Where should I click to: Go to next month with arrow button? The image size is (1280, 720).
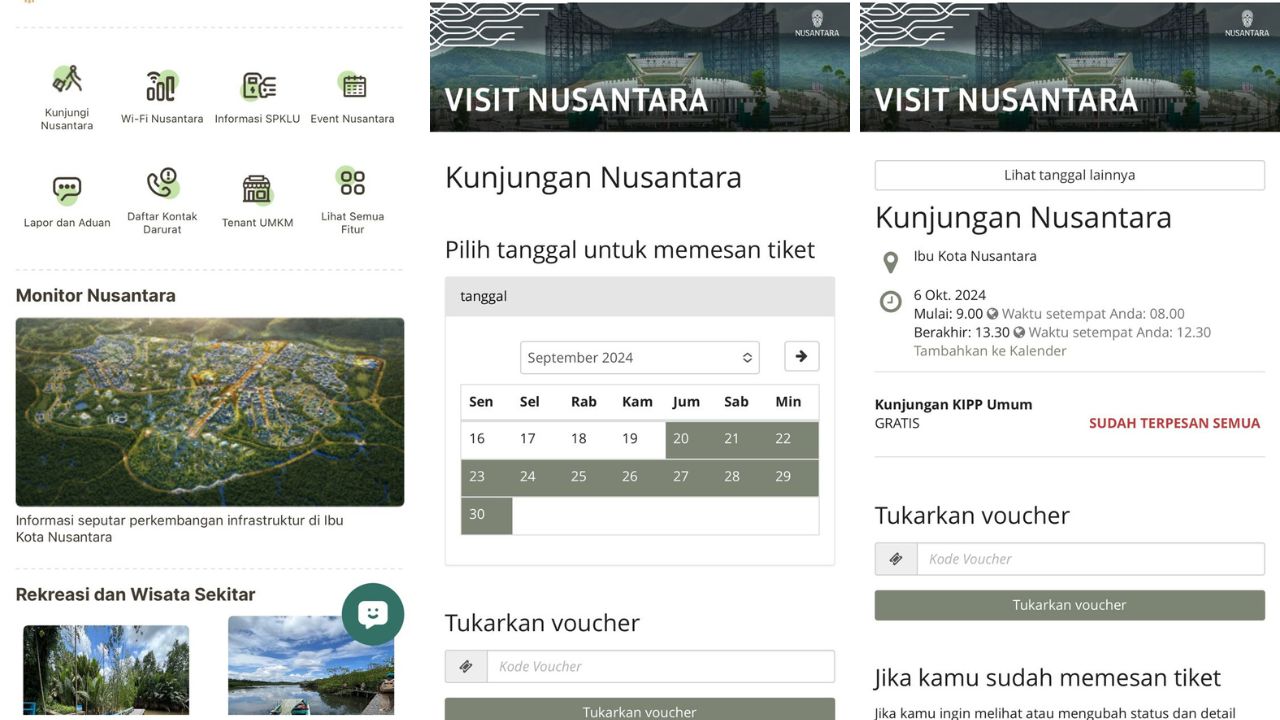click(801, 357)
